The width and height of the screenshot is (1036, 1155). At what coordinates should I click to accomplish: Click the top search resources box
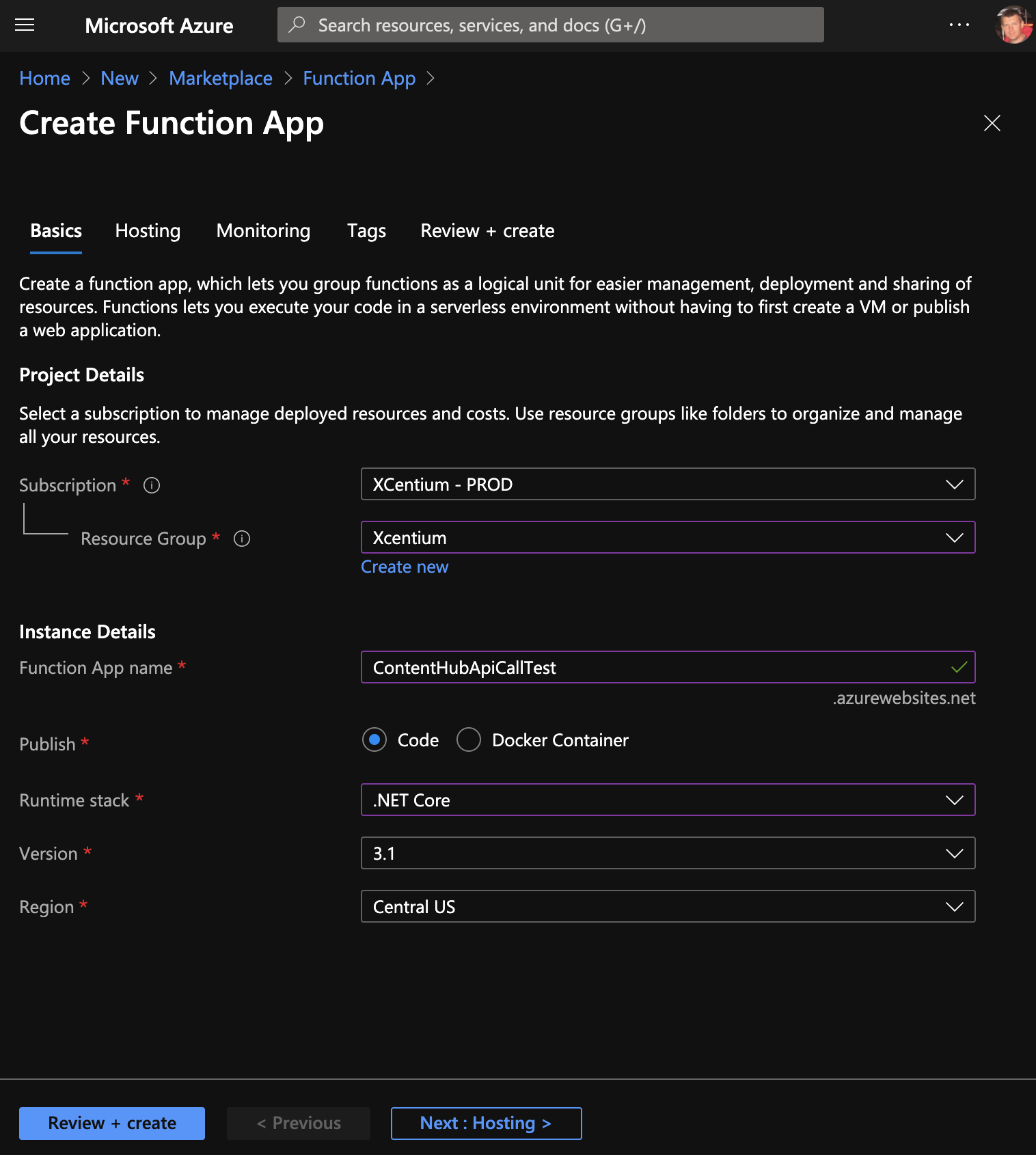pyautogui.click(x=550, y=25)
